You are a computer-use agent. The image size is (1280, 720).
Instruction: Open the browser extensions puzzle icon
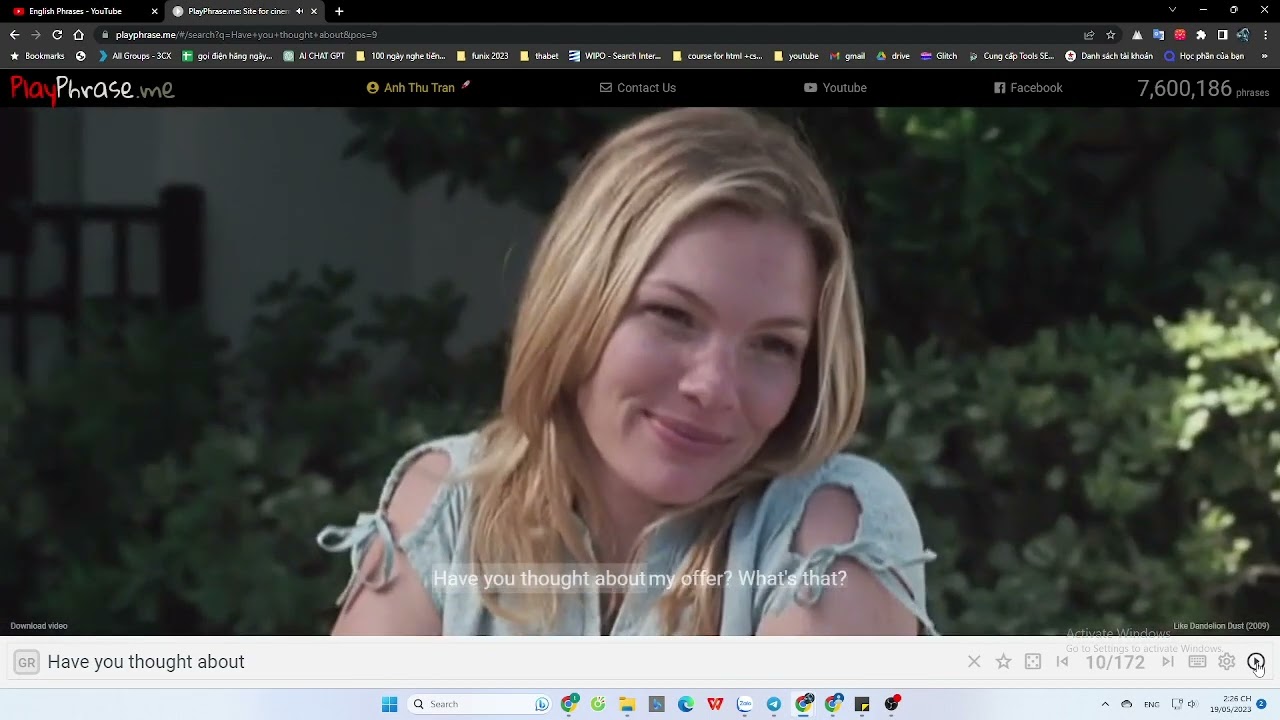(1201, 34)
